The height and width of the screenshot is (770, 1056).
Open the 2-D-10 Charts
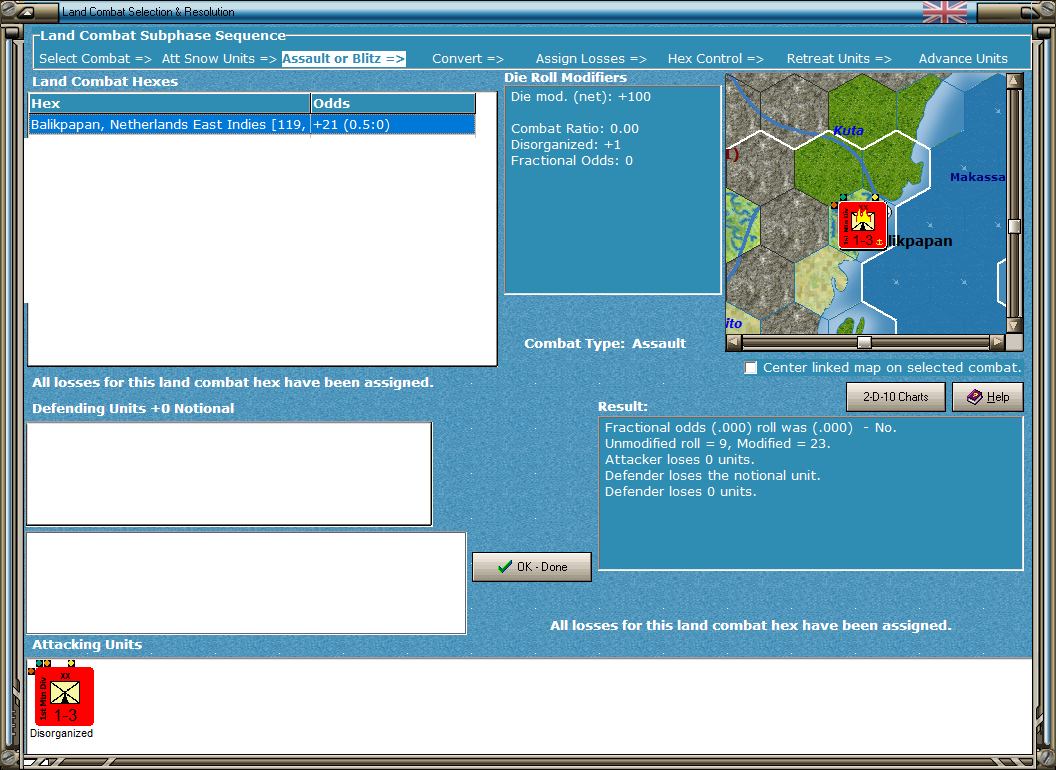pyautogui.click(x=896, y=397)
